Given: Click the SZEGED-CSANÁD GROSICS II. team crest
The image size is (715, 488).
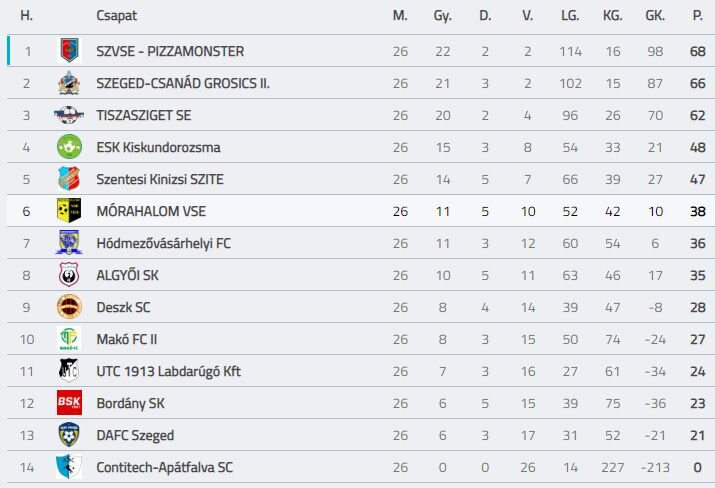Looking at the screenshot, I should [x=69, y=83].
